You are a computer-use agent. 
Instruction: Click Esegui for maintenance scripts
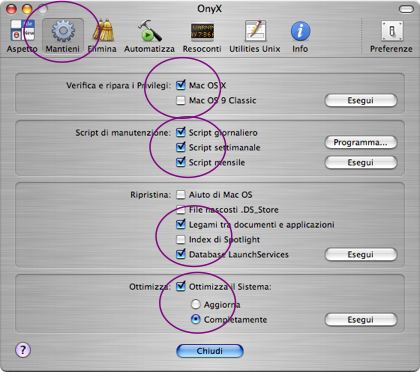pos(361,162)
